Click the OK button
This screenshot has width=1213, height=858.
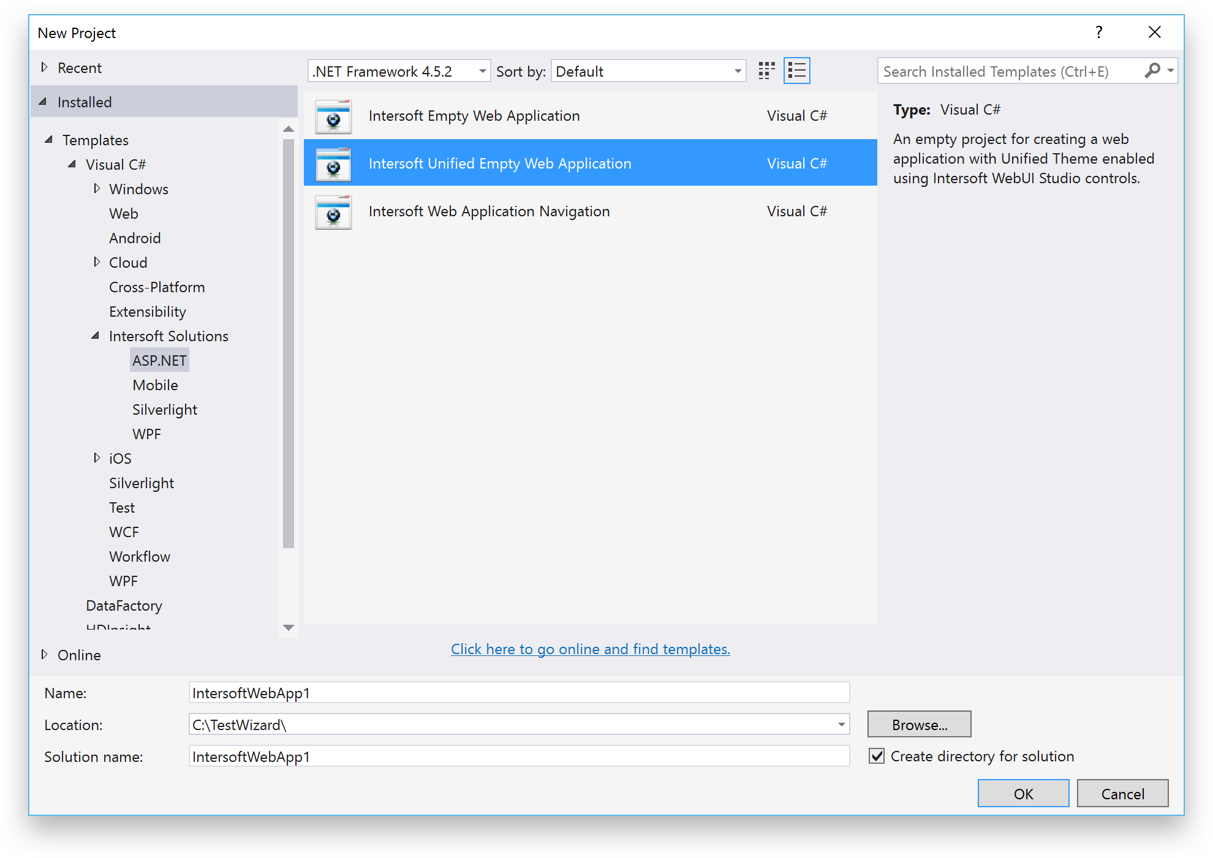pos(1023,793)
